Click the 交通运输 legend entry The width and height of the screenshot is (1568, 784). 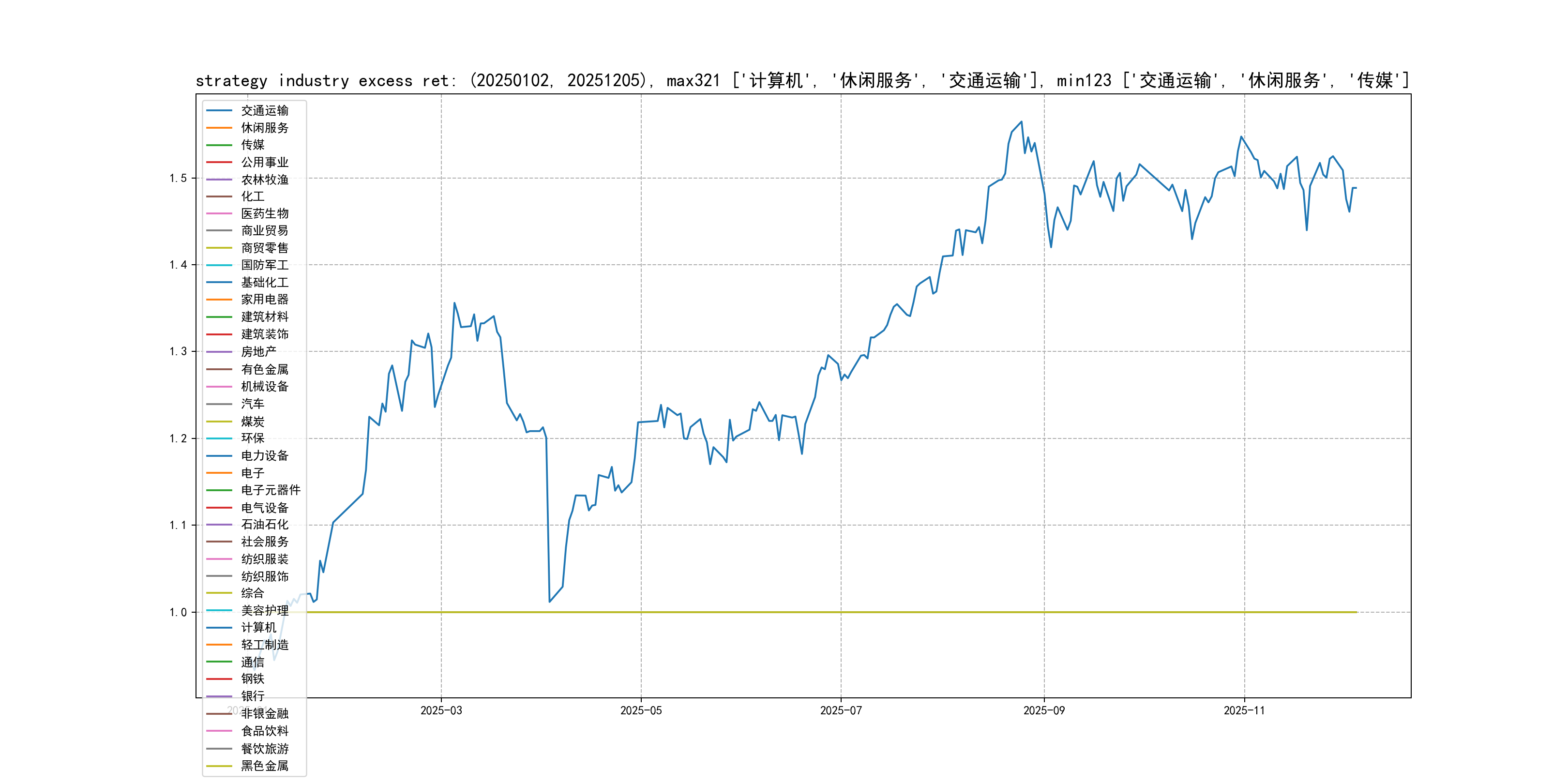tap(264, 111)
